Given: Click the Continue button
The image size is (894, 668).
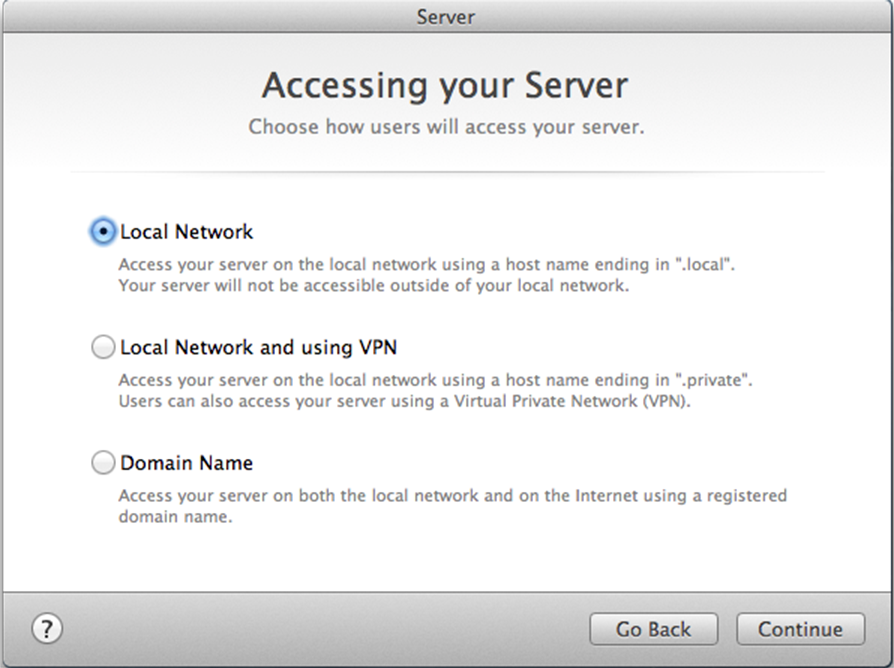Looking at the screenshot, I should [800, 629].
